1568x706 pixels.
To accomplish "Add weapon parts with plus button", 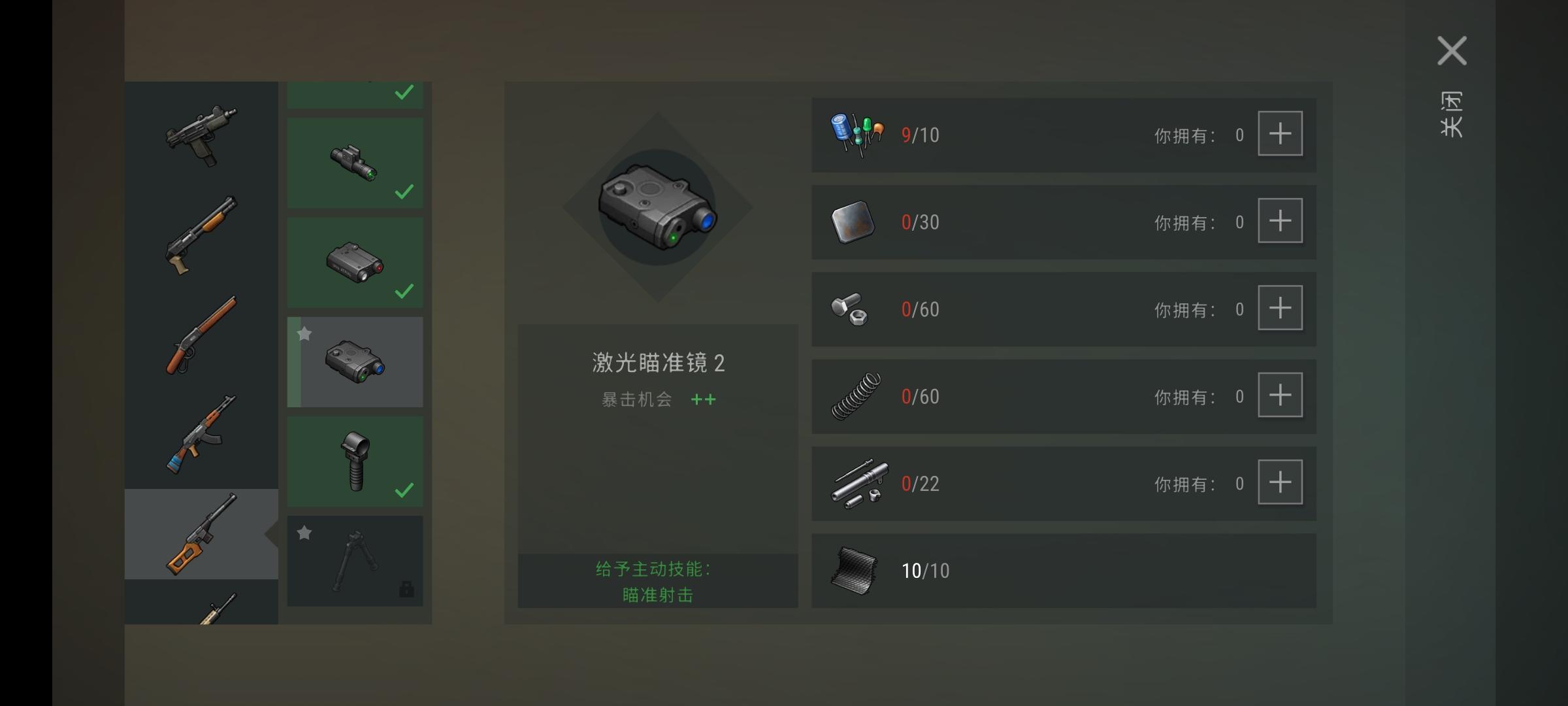I will pos(1281,482).
